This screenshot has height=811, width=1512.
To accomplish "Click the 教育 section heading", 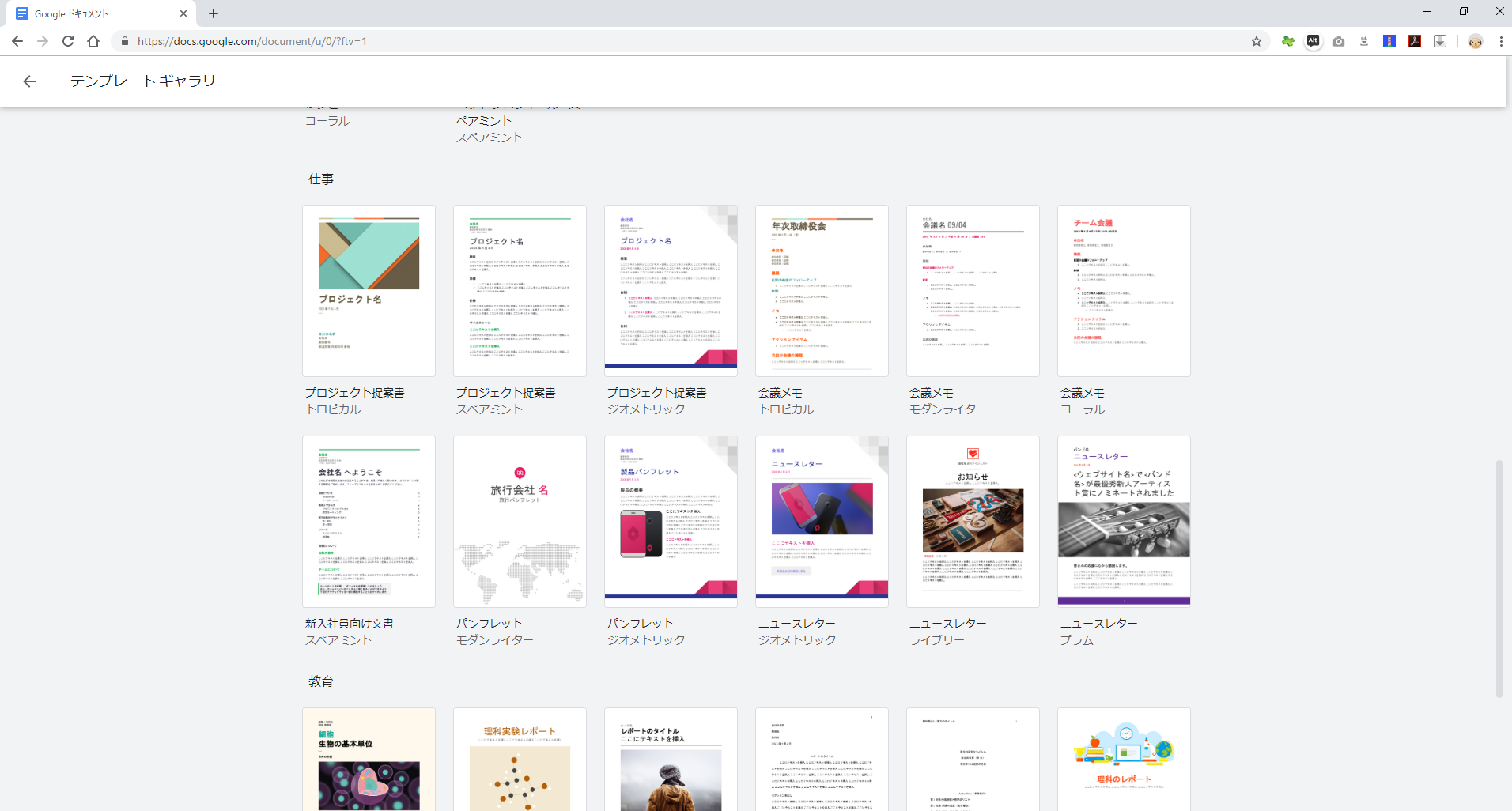I will (321, 681).
